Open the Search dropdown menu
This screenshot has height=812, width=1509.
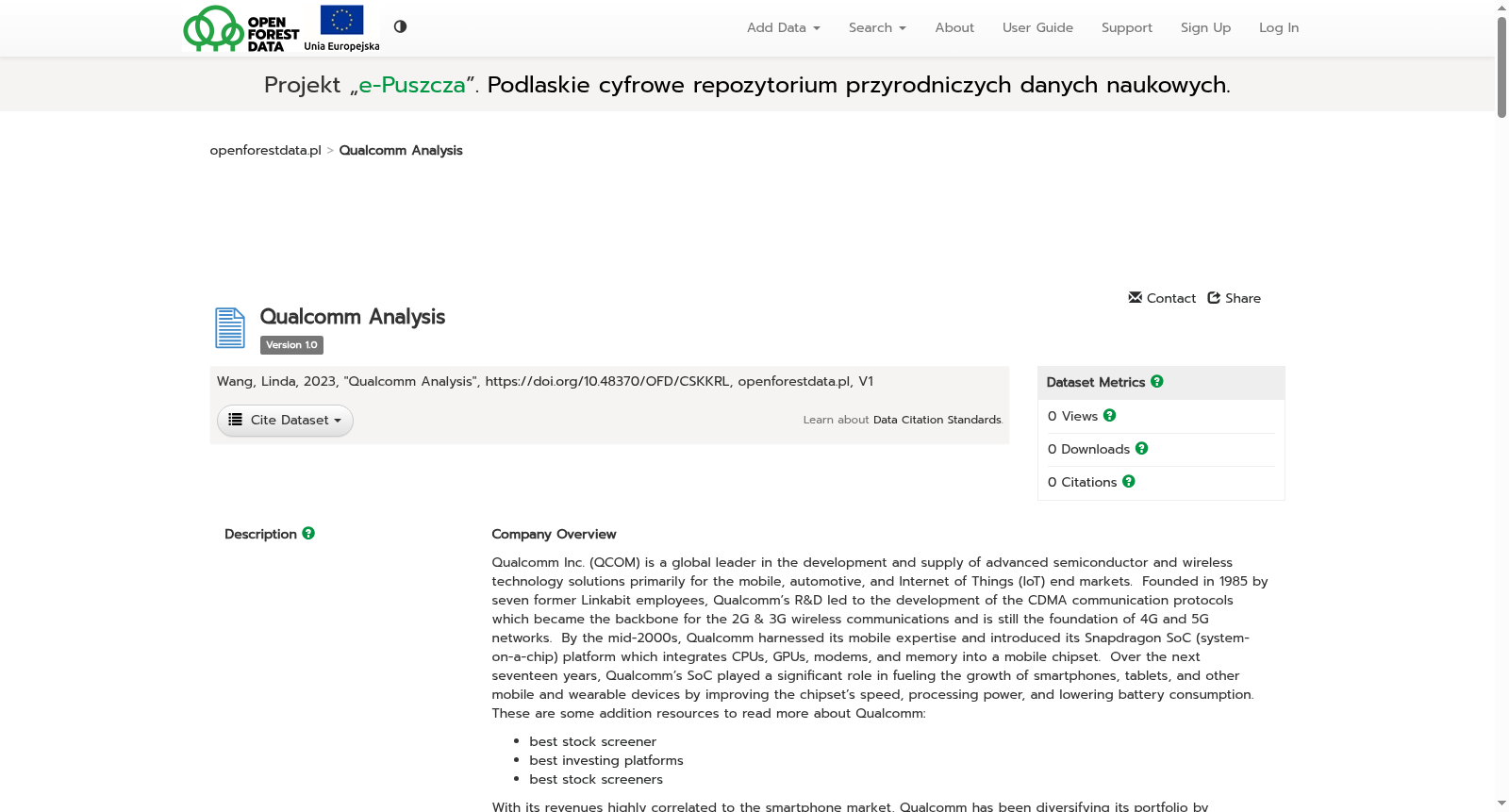click(x=877, y=27)
